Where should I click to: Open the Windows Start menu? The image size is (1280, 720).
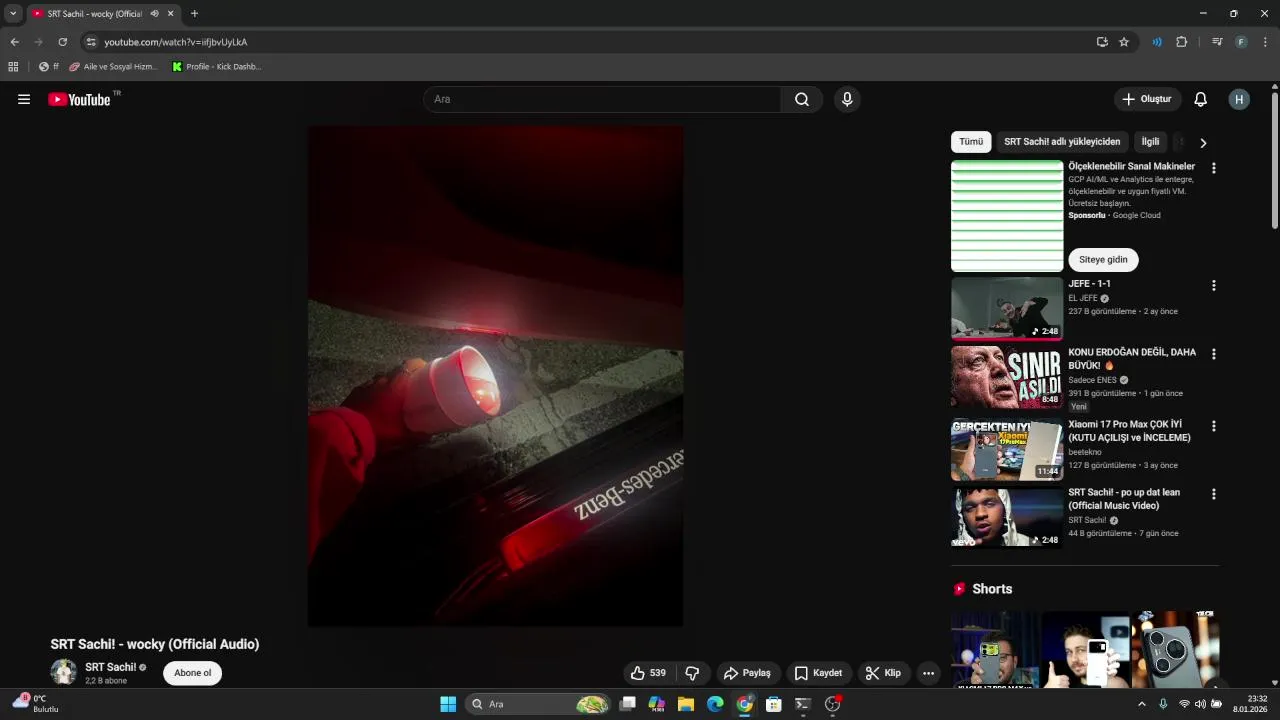(448, 704)
